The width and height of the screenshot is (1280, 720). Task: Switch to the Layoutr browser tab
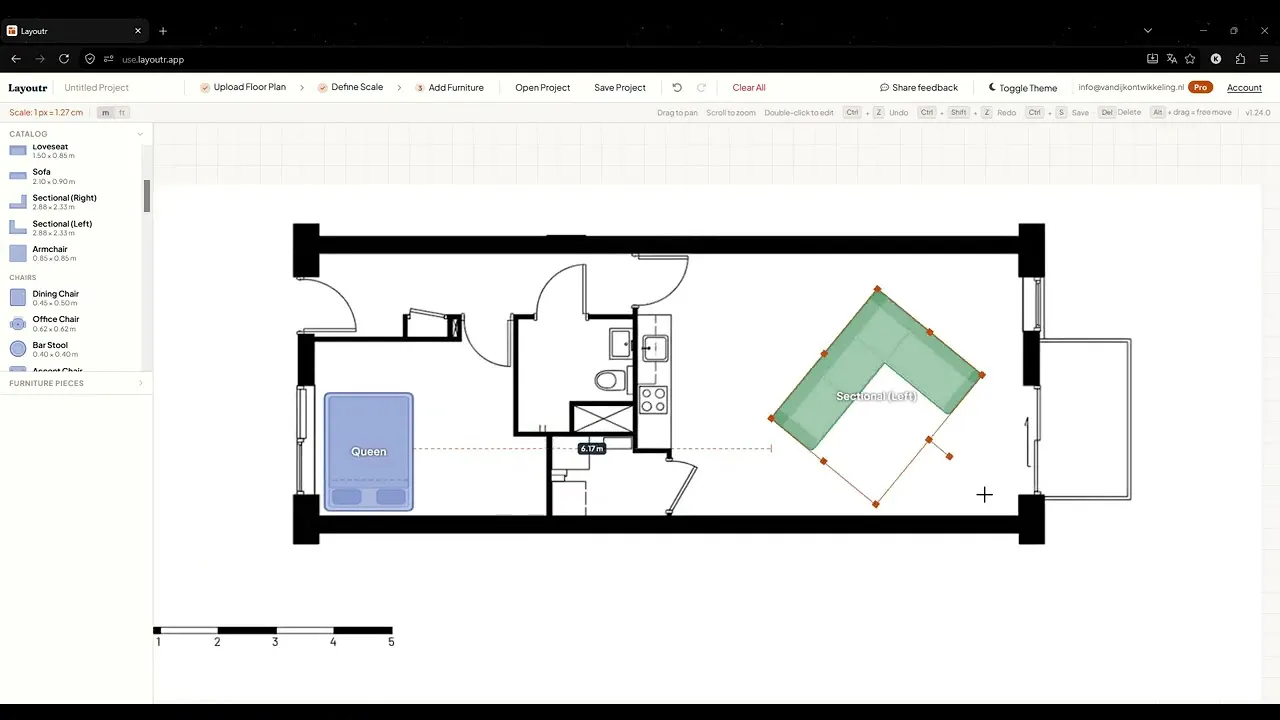72,31
